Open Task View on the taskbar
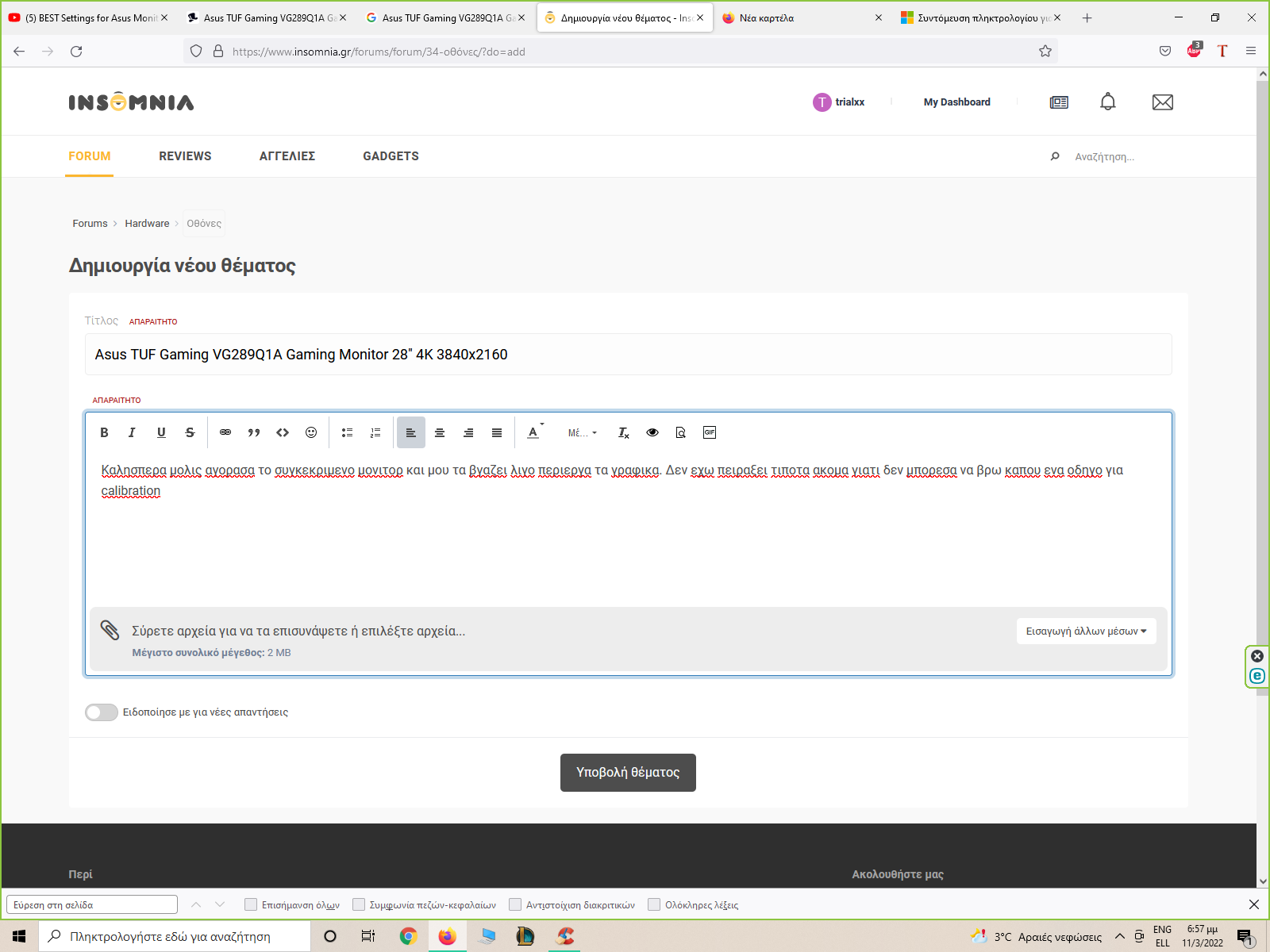This screenshot has width=1270, height=952. coord(368,937)
